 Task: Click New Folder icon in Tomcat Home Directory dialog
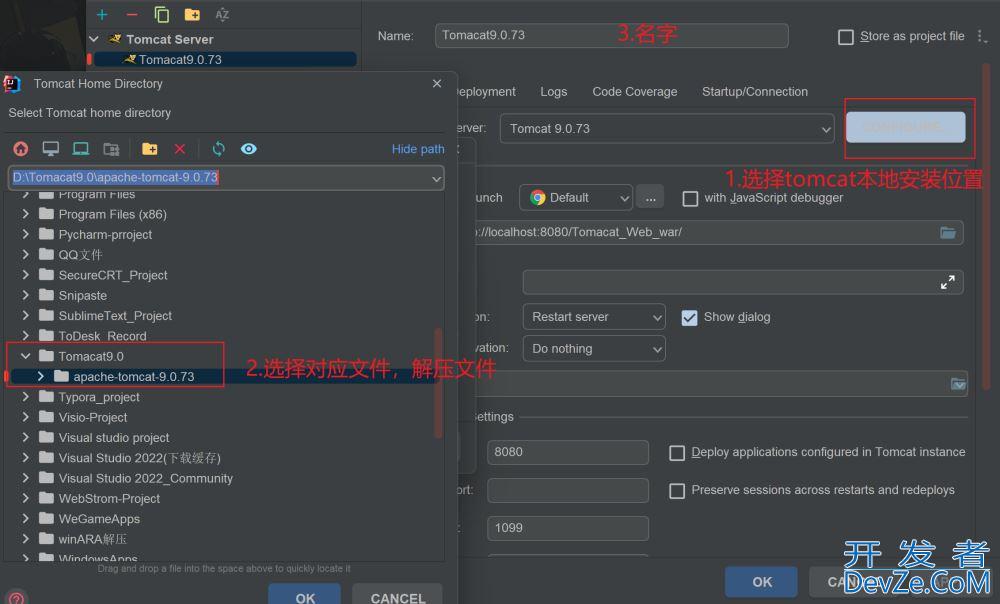150,149
